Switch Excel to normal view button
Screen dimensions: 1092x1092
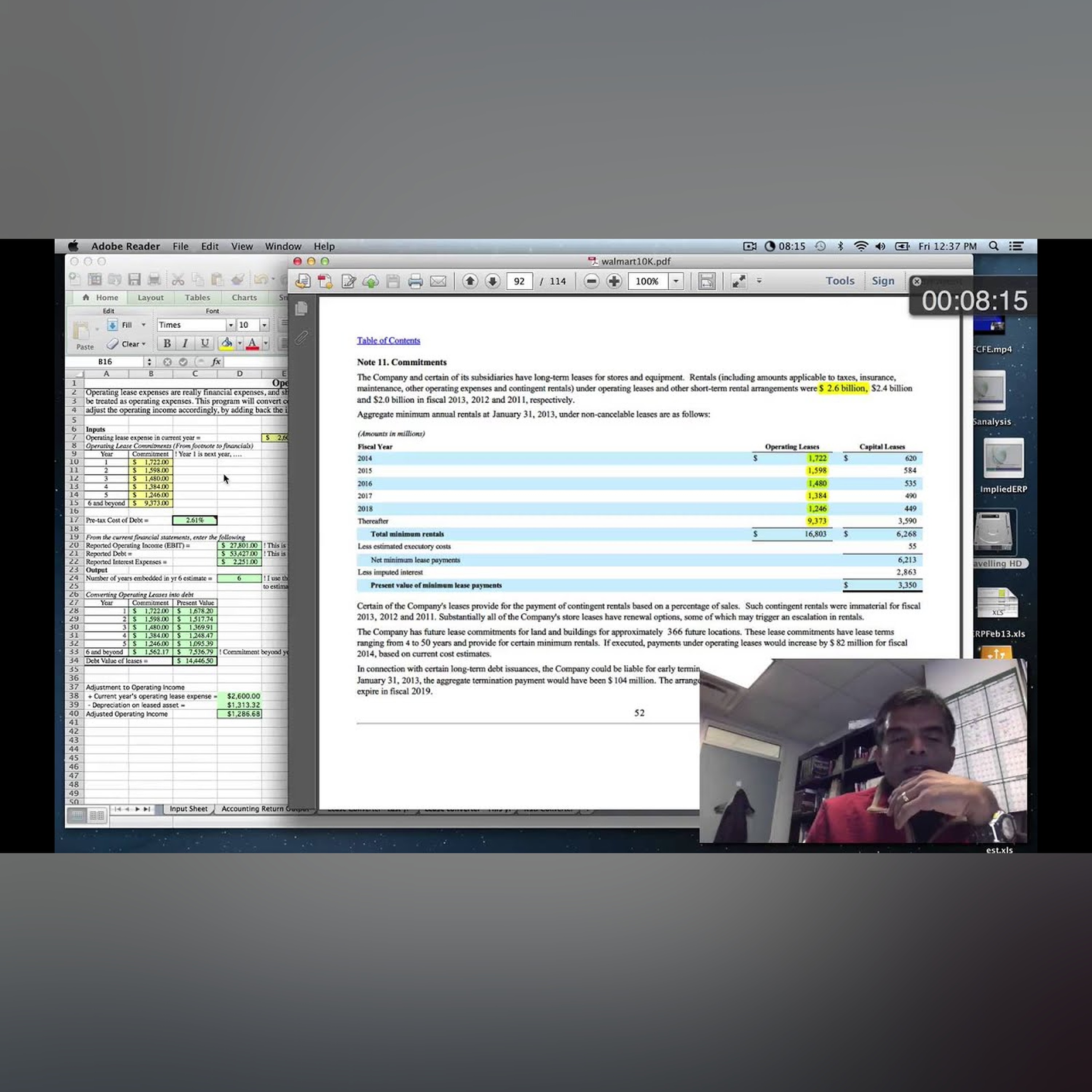pyautogui.click(x=78, y=815)
